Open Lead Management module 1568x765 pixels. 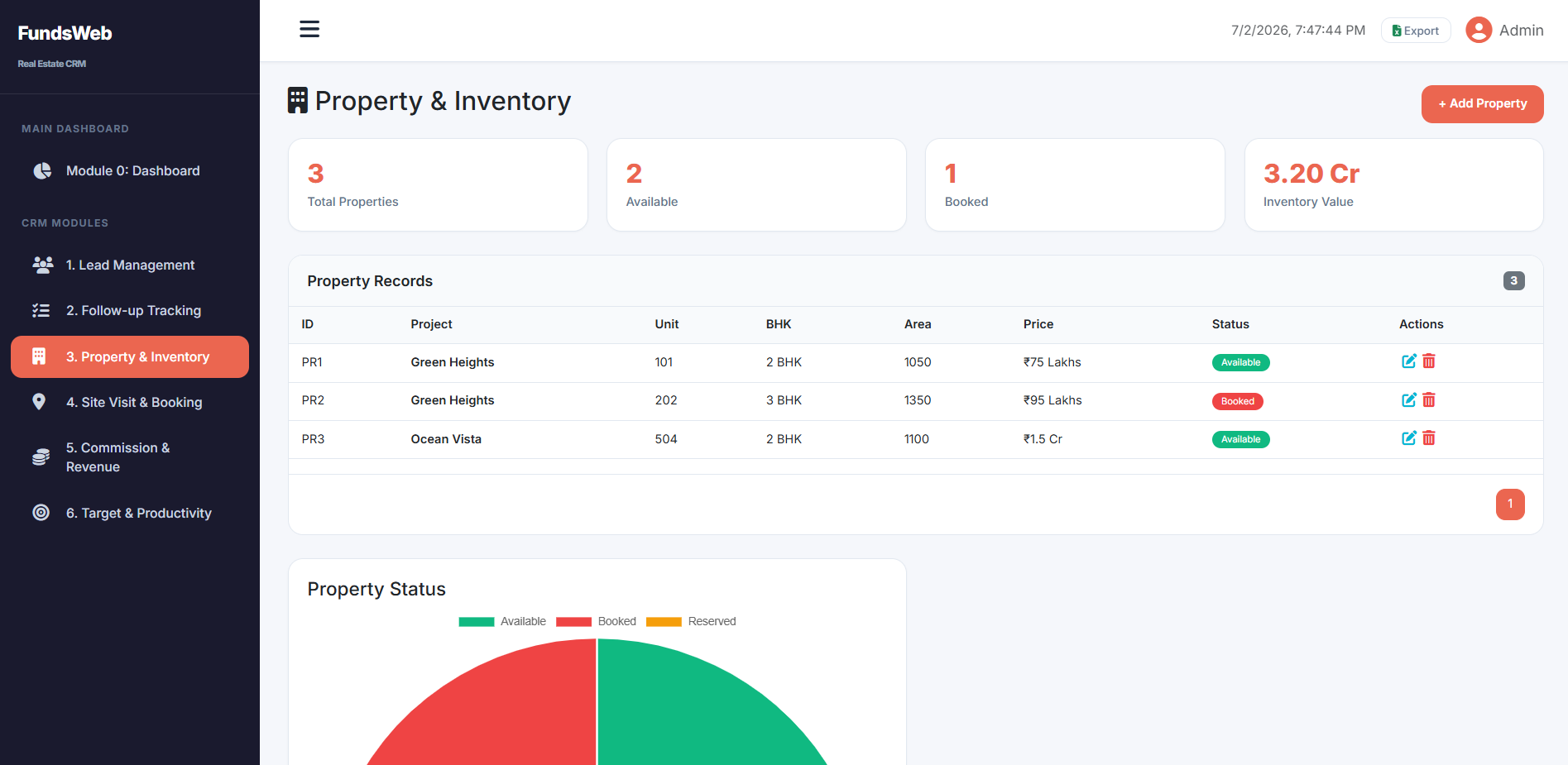coord(130,265)
